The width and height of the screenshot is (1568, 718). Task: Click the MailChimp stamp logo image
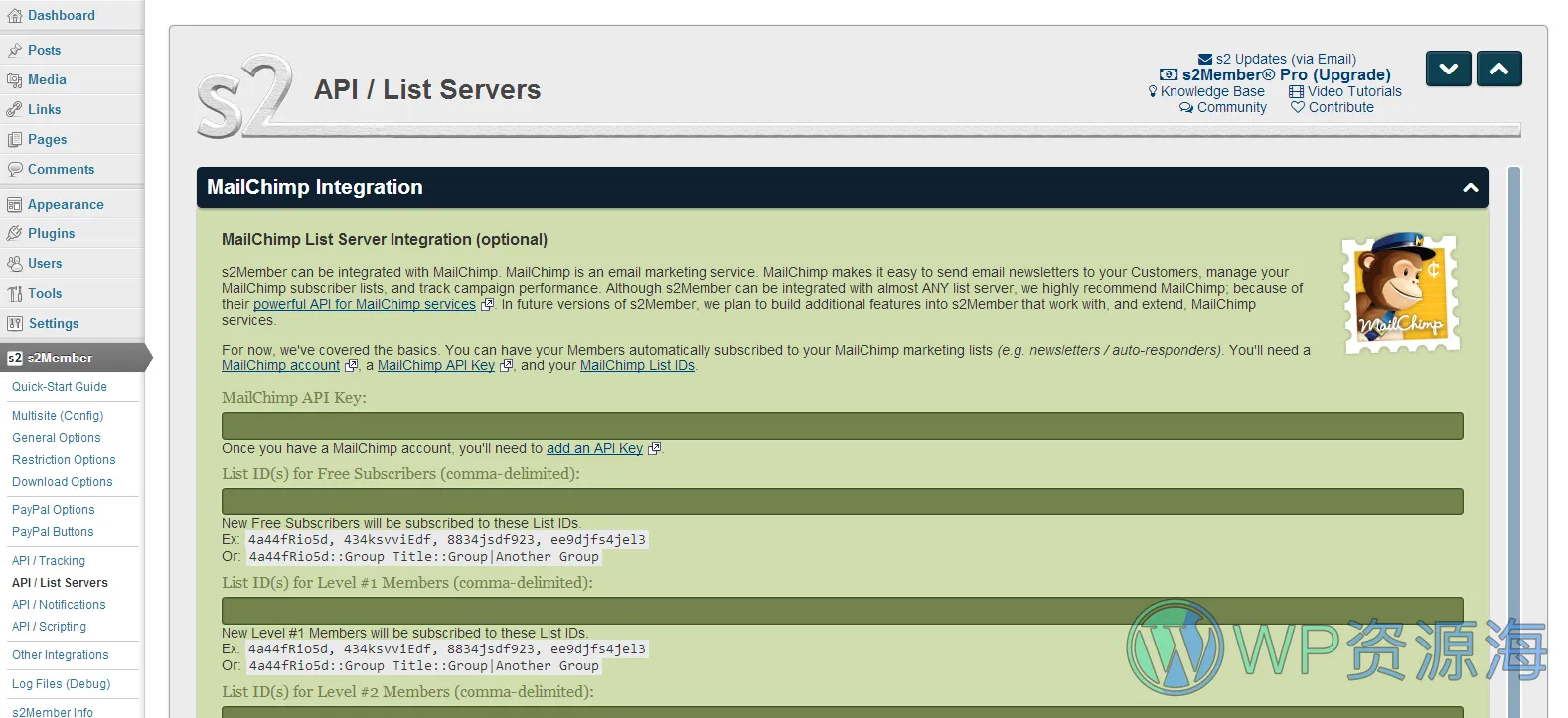coord(1401,294)
